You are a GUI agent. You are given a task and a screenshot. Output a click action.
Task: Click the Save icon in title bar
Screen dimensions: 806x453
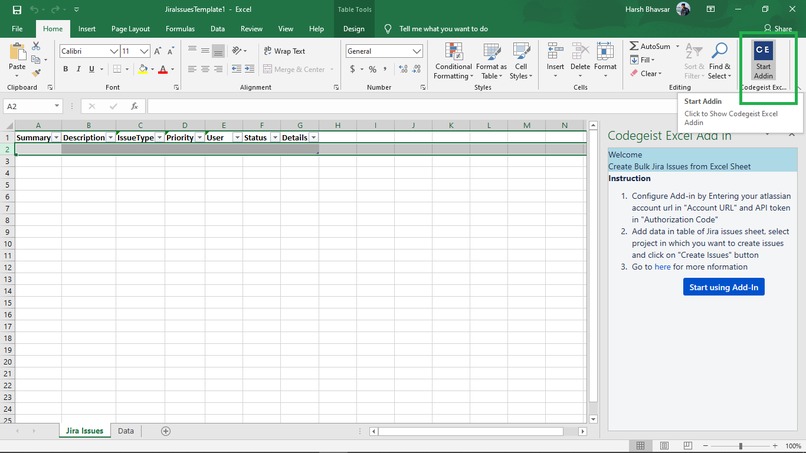click(16, 9)
